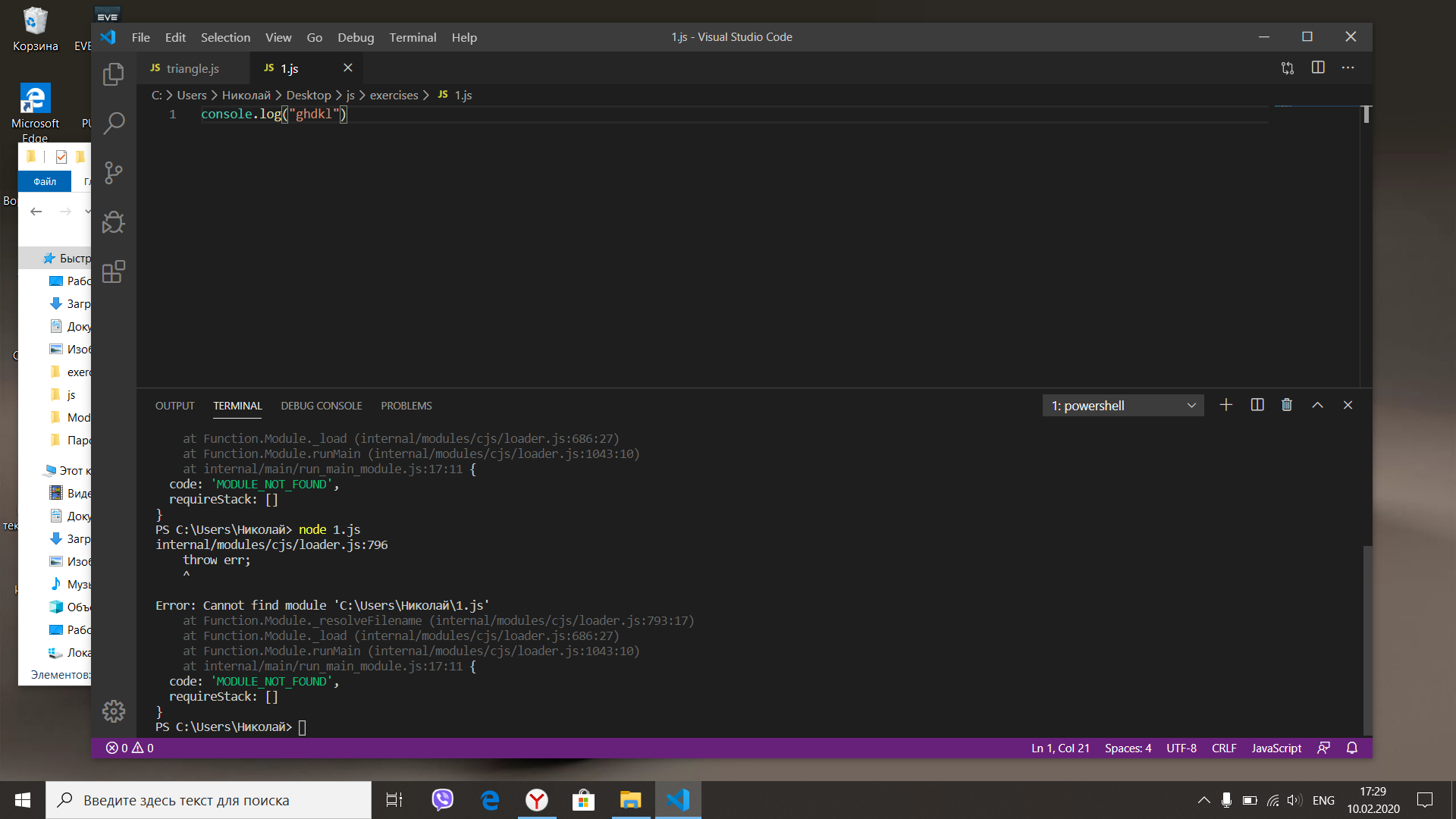Click the feedback smiley in status bar
The height and width of the screenshot is (819, 1456).
1323,748
